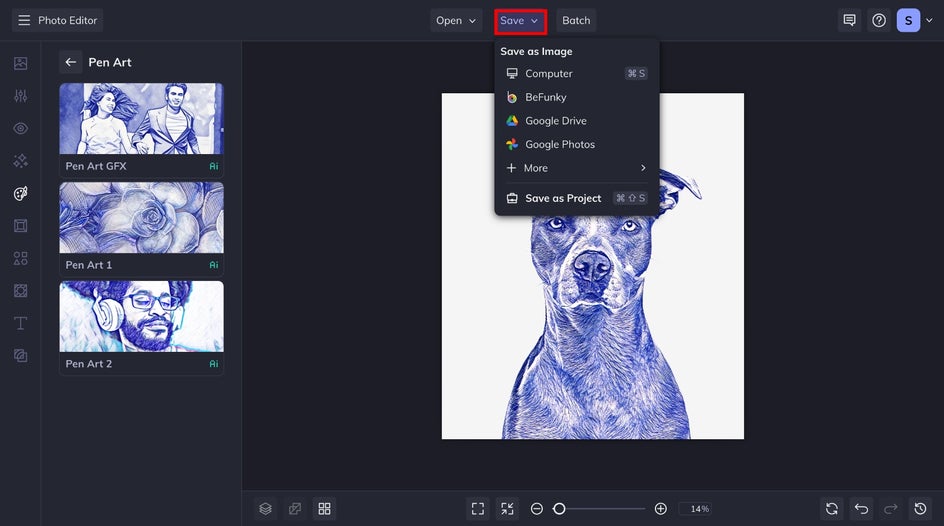Viewport: 944px width, 526px height.
Task: Open the Graphics shapes icon
Action: (x=20, y=258)
